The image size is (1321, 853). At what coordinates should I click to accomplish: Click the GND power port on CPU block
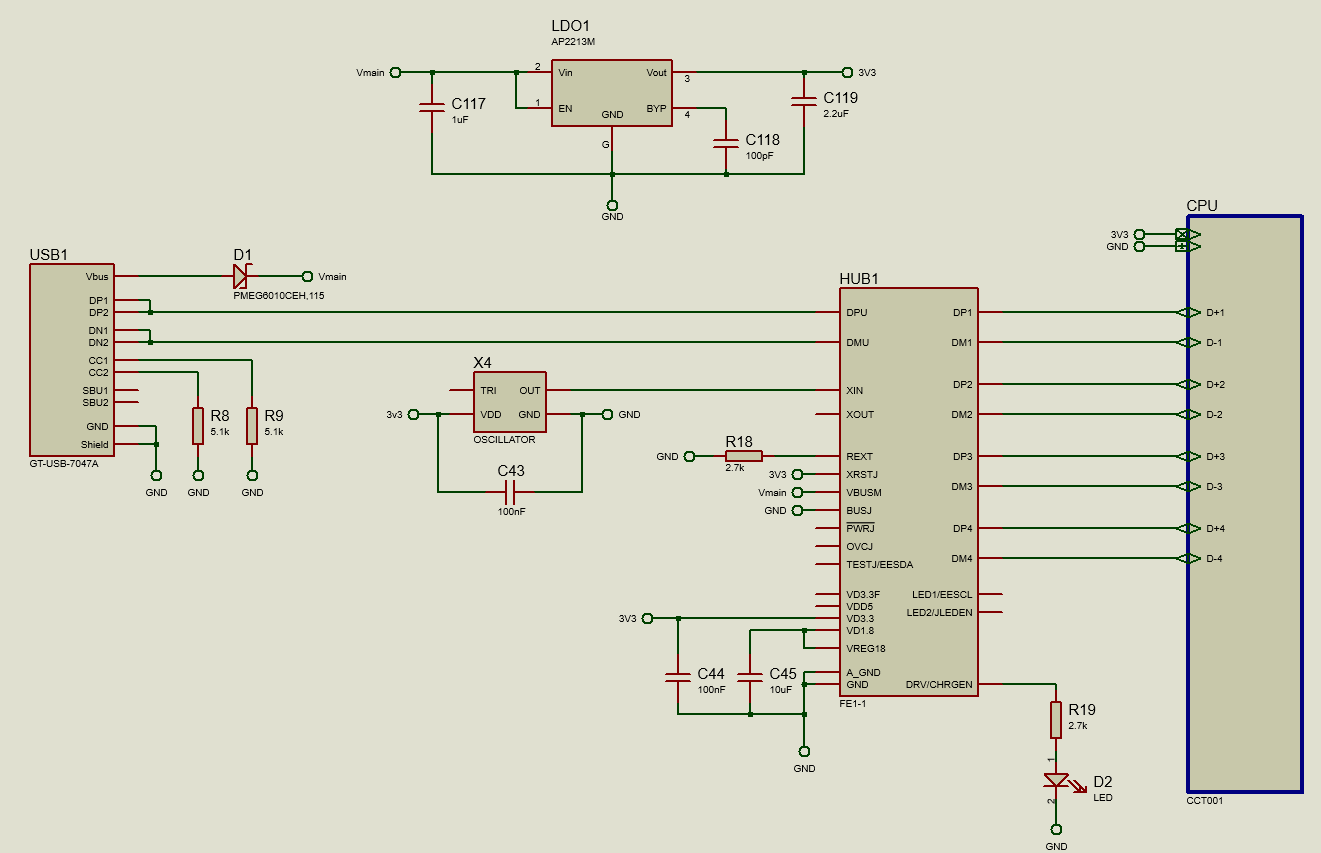pyautogui.click(x=1189, y=246)
